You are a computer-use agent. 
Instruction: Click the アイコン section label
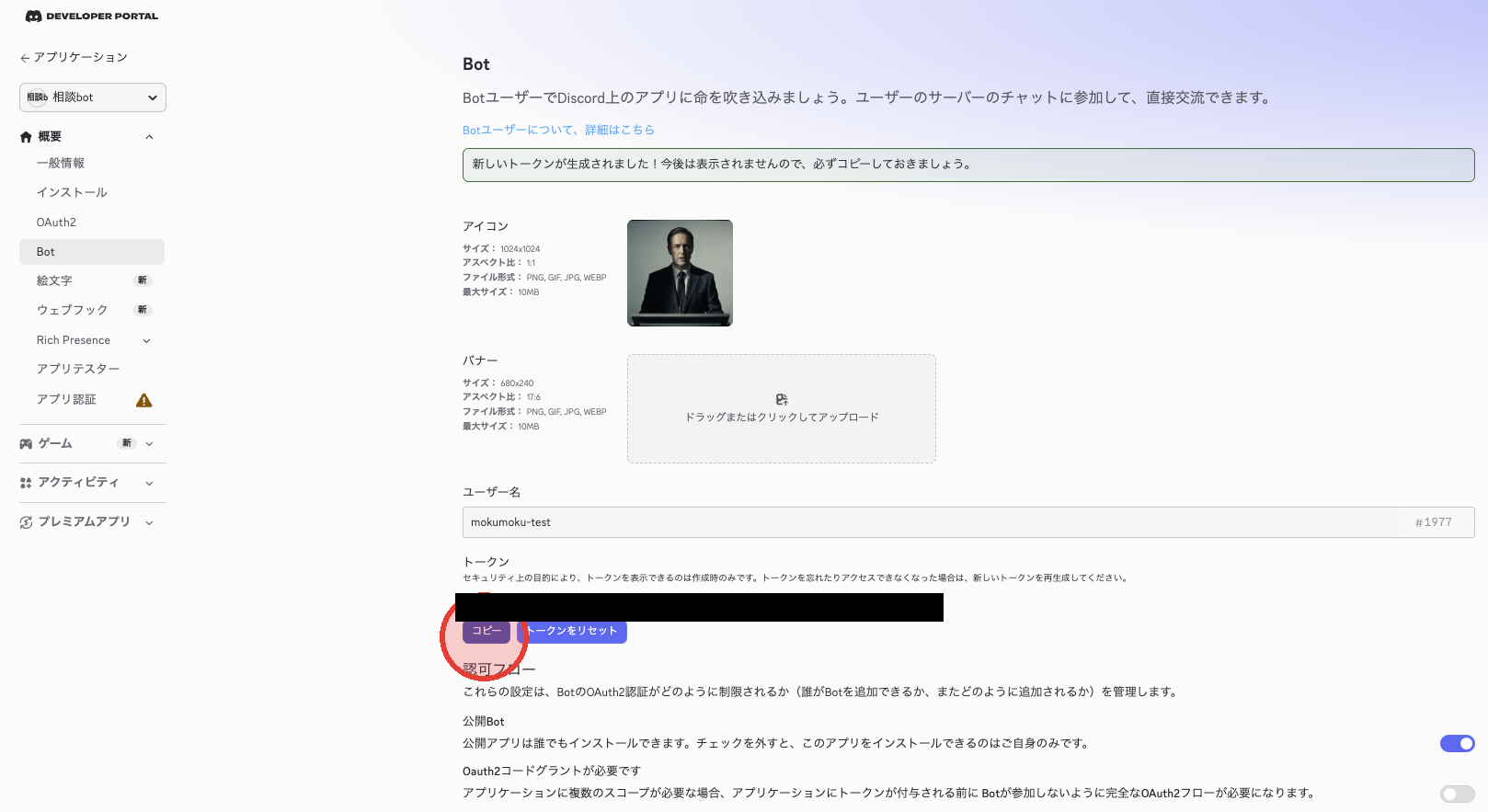click(486, 226)
